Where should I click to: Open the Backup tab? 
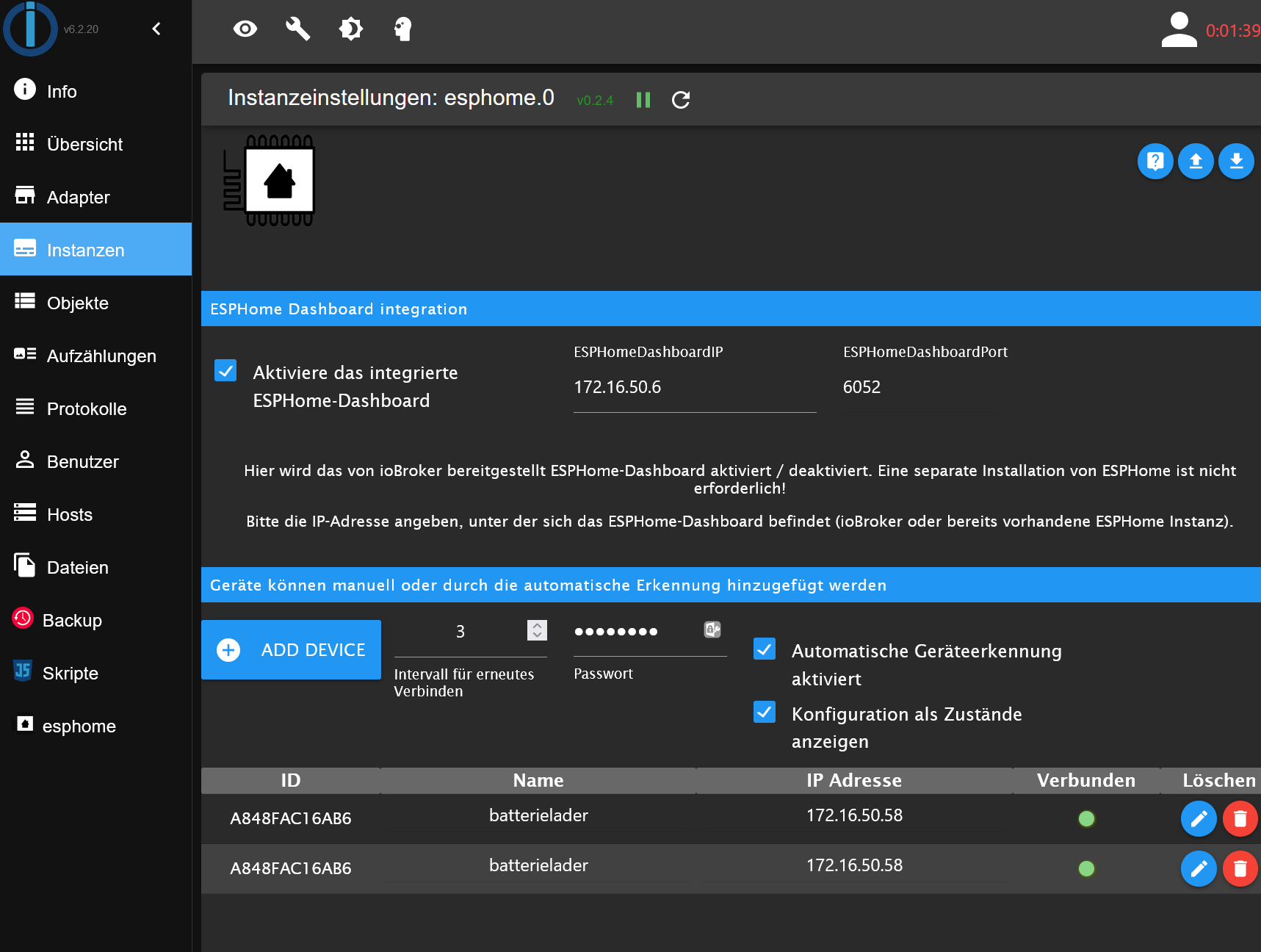point(95,620)
